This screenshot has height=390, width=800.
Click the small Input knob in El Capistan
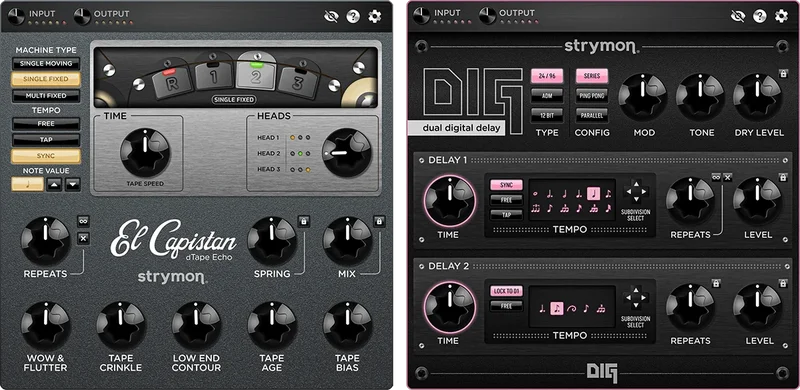(x=16, y=16)
